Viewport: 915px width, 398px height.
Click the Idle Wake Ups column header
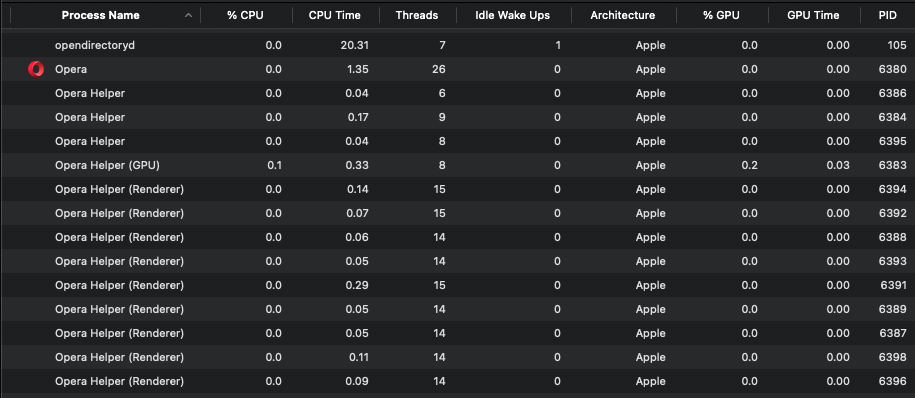click(512, 16)
